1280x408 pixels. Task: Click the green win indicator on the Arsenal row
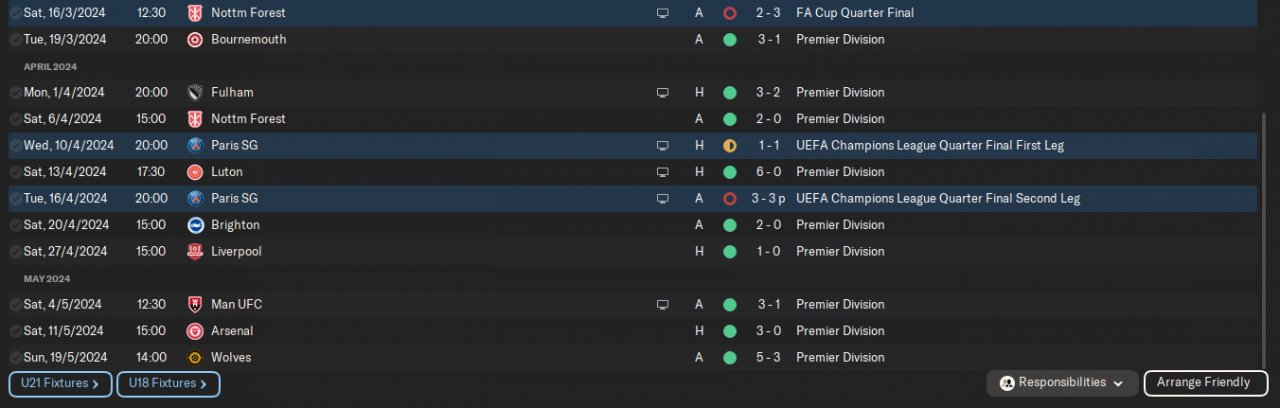[730, 331]
